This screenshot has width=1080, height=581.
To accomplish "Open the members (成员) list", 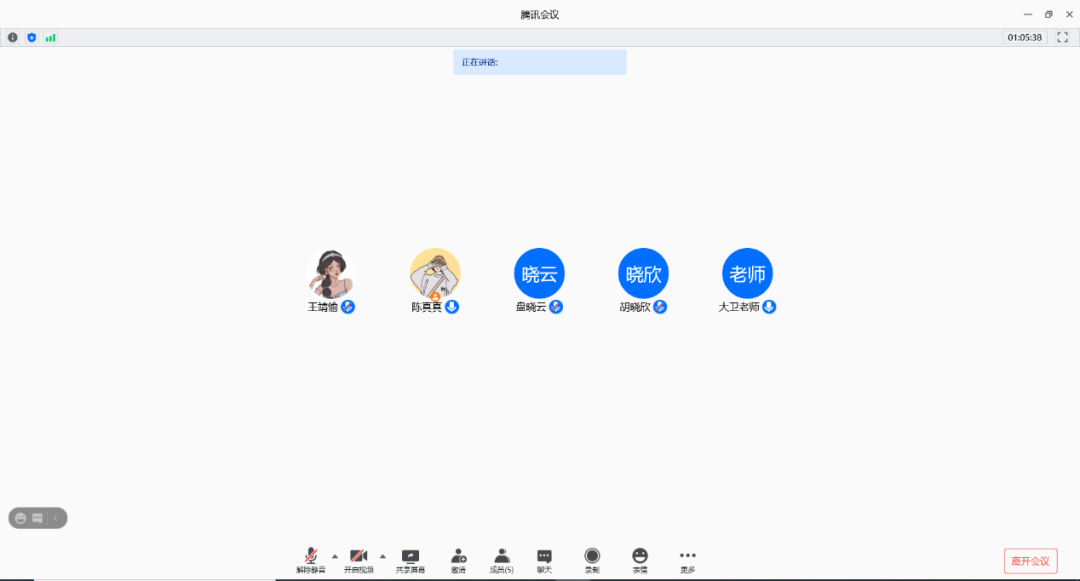I will (502, 559).
